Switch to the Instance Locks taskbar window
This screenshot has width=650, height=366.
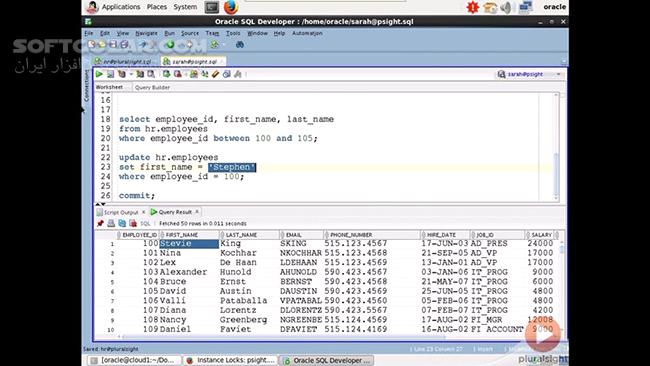(230, 360)
